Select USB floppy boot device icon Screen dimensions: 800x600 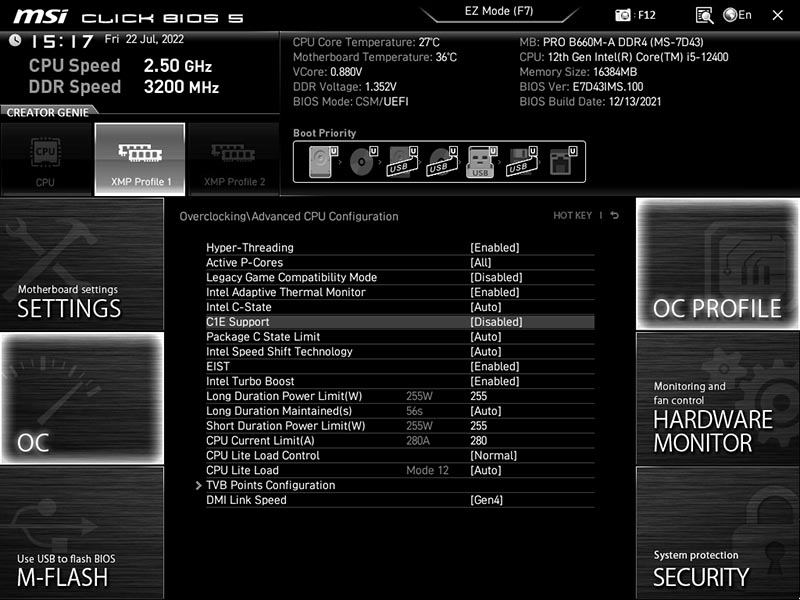click(x=521, y=162)
